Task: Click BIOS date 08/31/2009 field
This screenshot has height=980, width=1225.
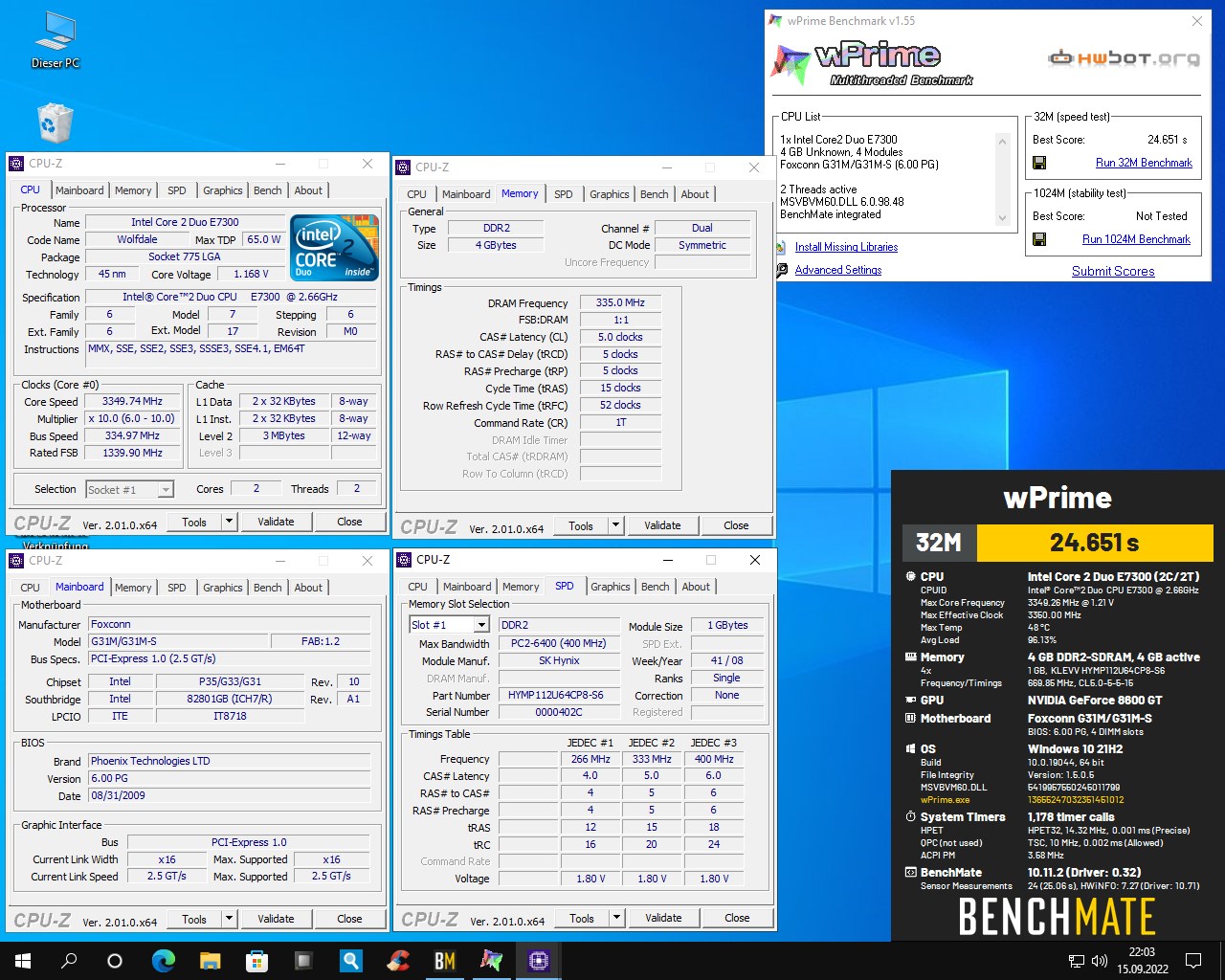Action: point(230,796)
